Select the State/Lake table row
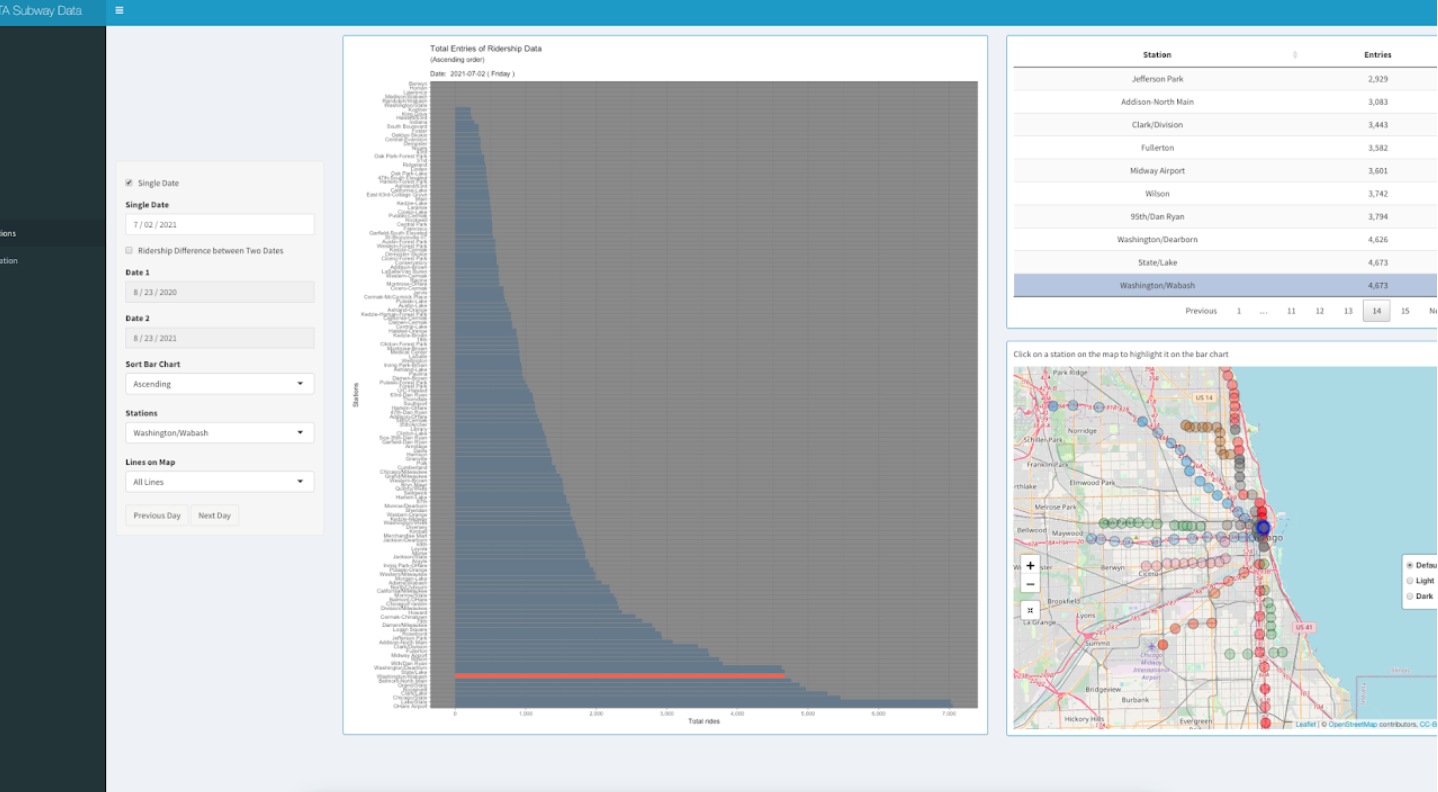 coord(1226,262)
